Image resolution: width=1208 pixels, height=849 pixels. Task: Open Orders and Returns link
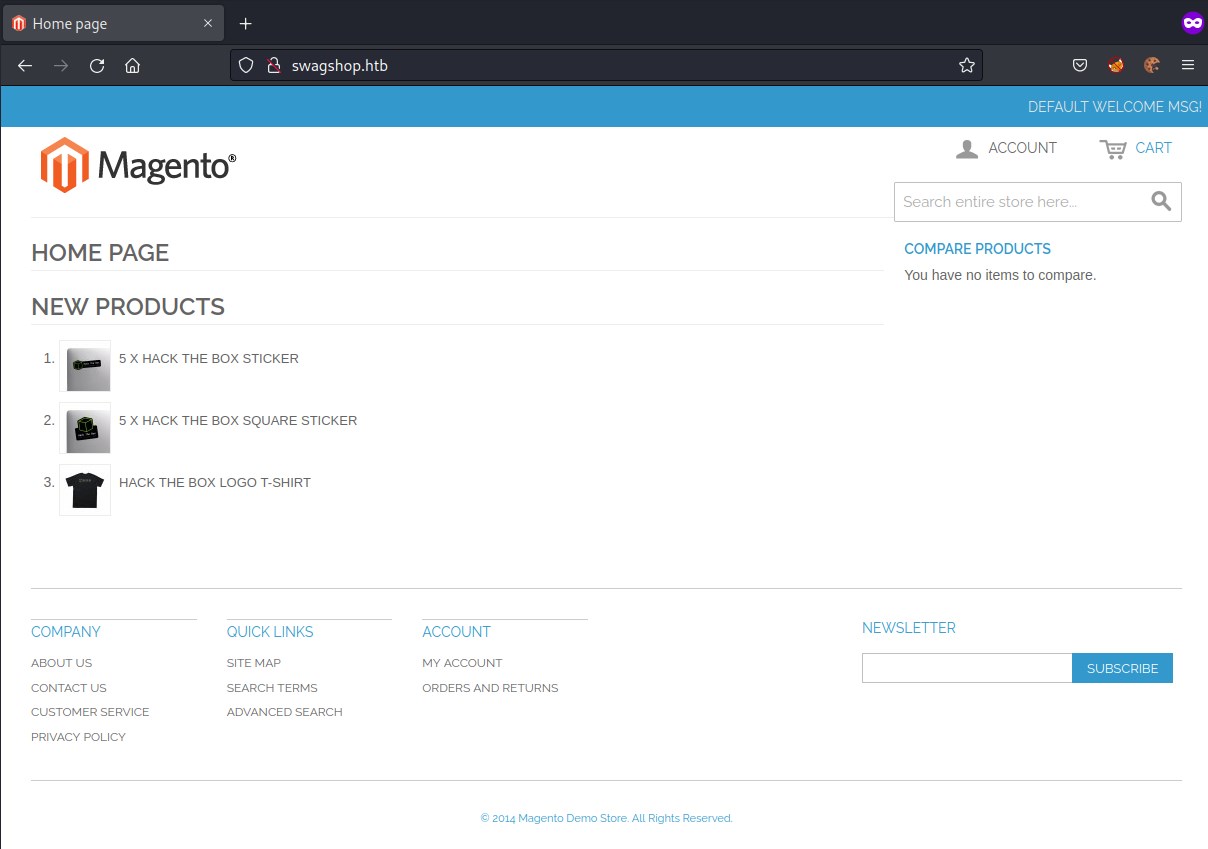coord(490,688)
